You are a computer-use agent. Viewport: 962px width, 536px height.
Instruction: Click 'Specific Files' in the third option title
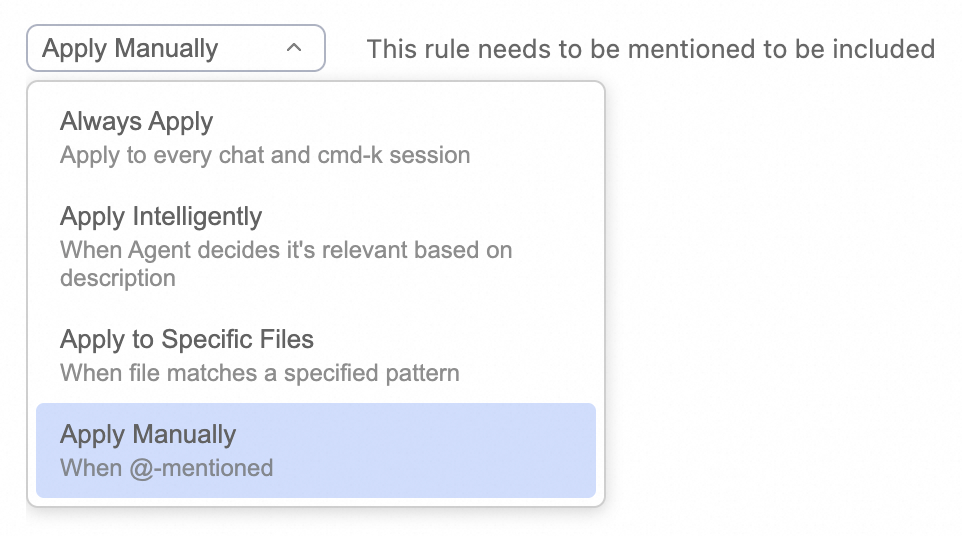coord(248,340)
